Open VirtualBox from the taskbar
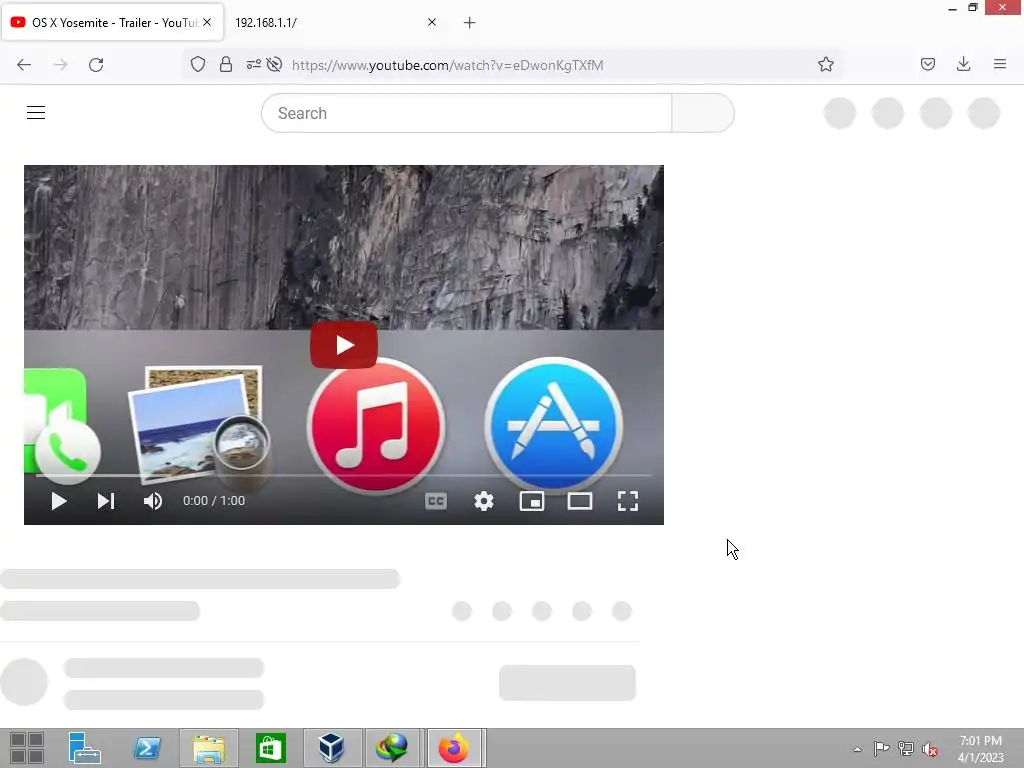This screenshot has height=768, width=1024. click(x=331, y=748)
